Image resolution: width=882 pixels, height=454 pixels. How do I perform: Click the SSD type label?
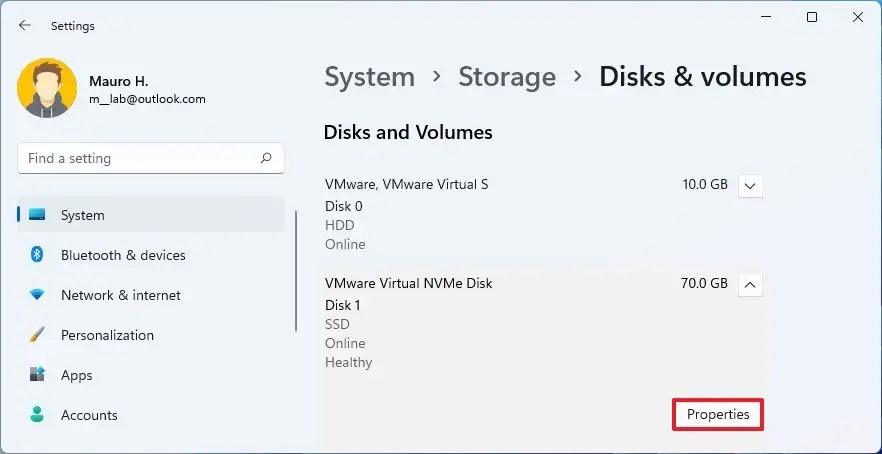[337, 325]
